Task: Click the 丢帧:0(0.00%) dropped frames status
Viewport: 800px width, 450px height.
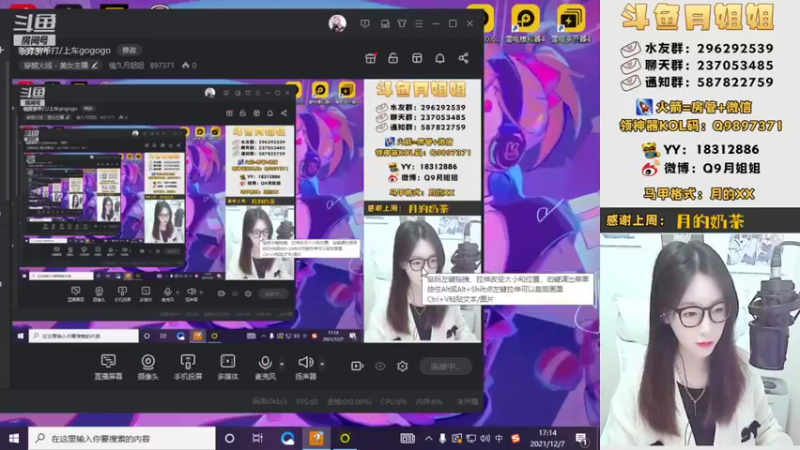Action: pos(349,402)
